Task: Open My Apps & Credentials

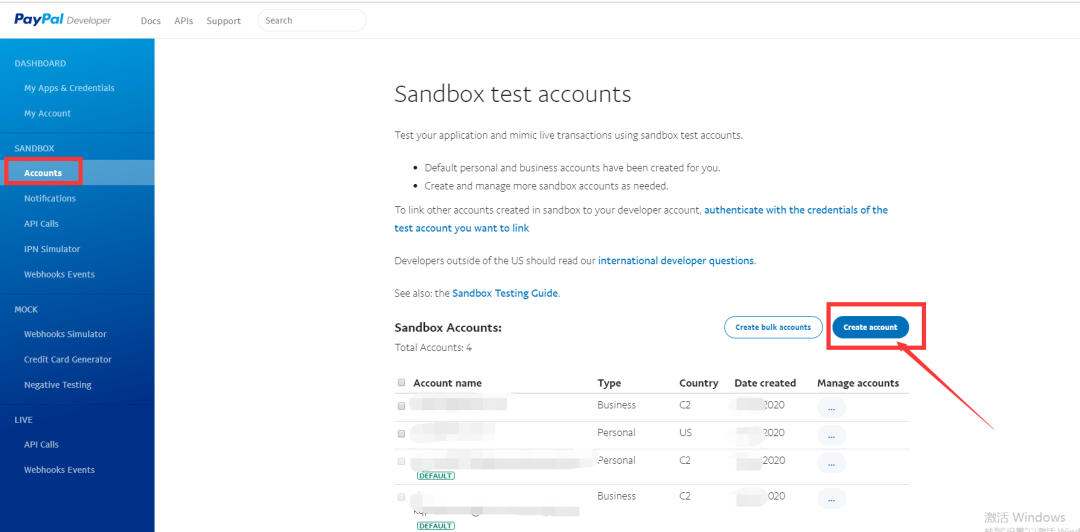Action: tap(69, 88)
